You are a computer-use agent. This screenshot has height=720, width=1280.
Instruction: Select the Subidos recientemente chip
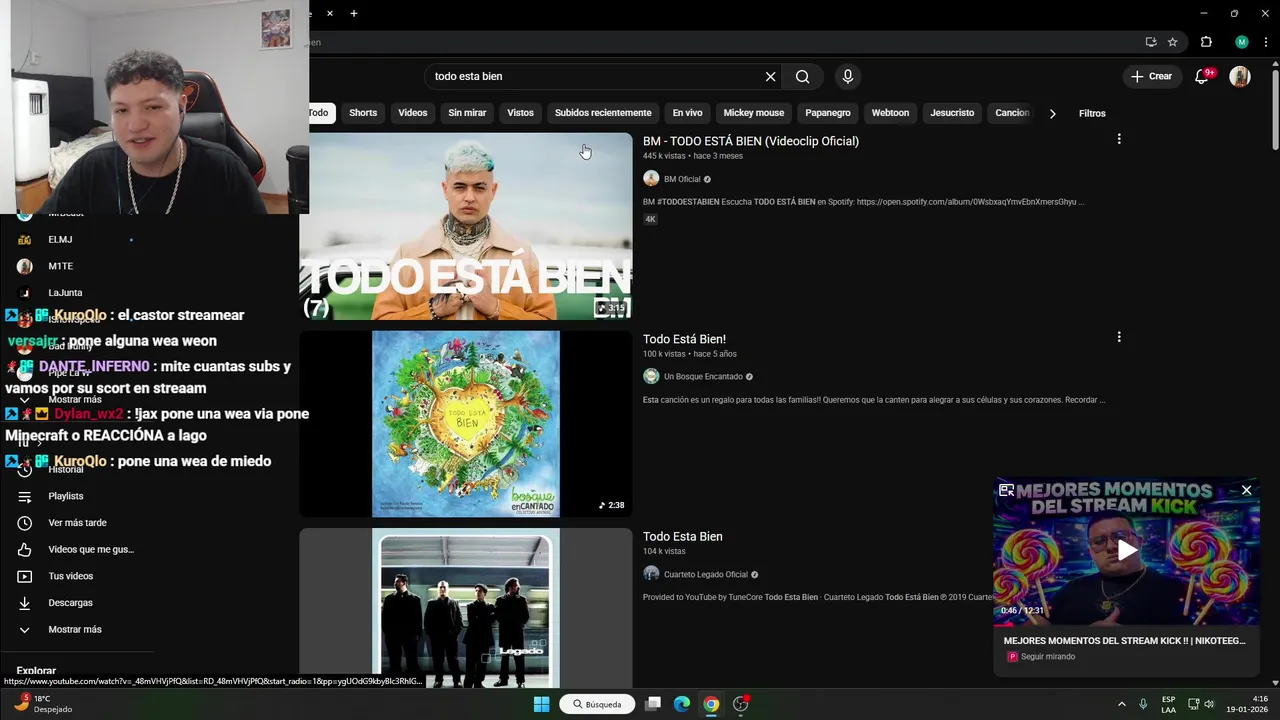tap(603, 113)
